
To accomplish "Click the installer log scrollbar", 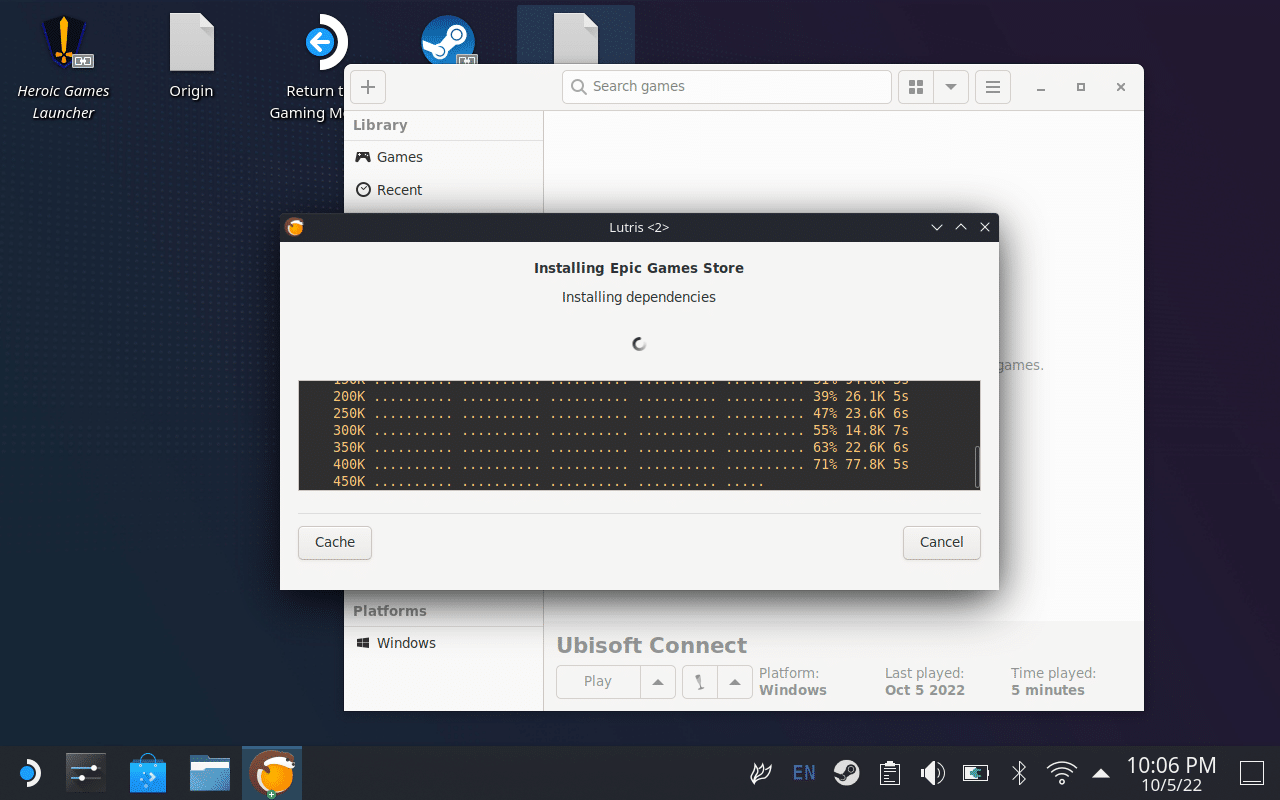I will pos(976,466).
